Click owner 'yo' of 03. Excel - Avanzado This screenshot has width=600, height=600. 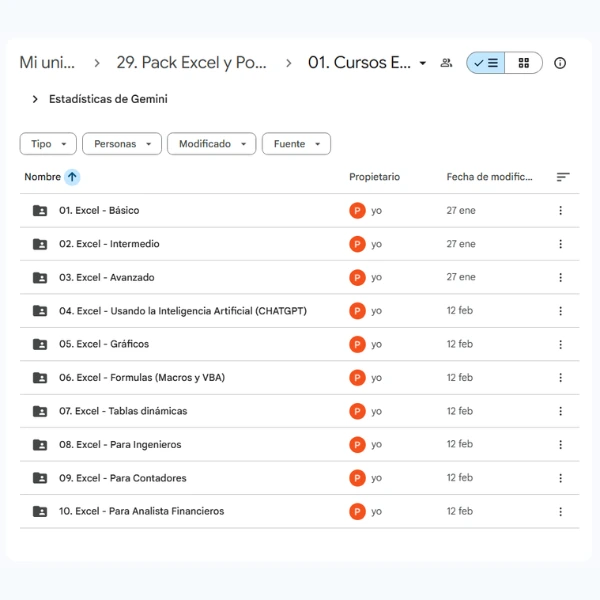(377, 277)
